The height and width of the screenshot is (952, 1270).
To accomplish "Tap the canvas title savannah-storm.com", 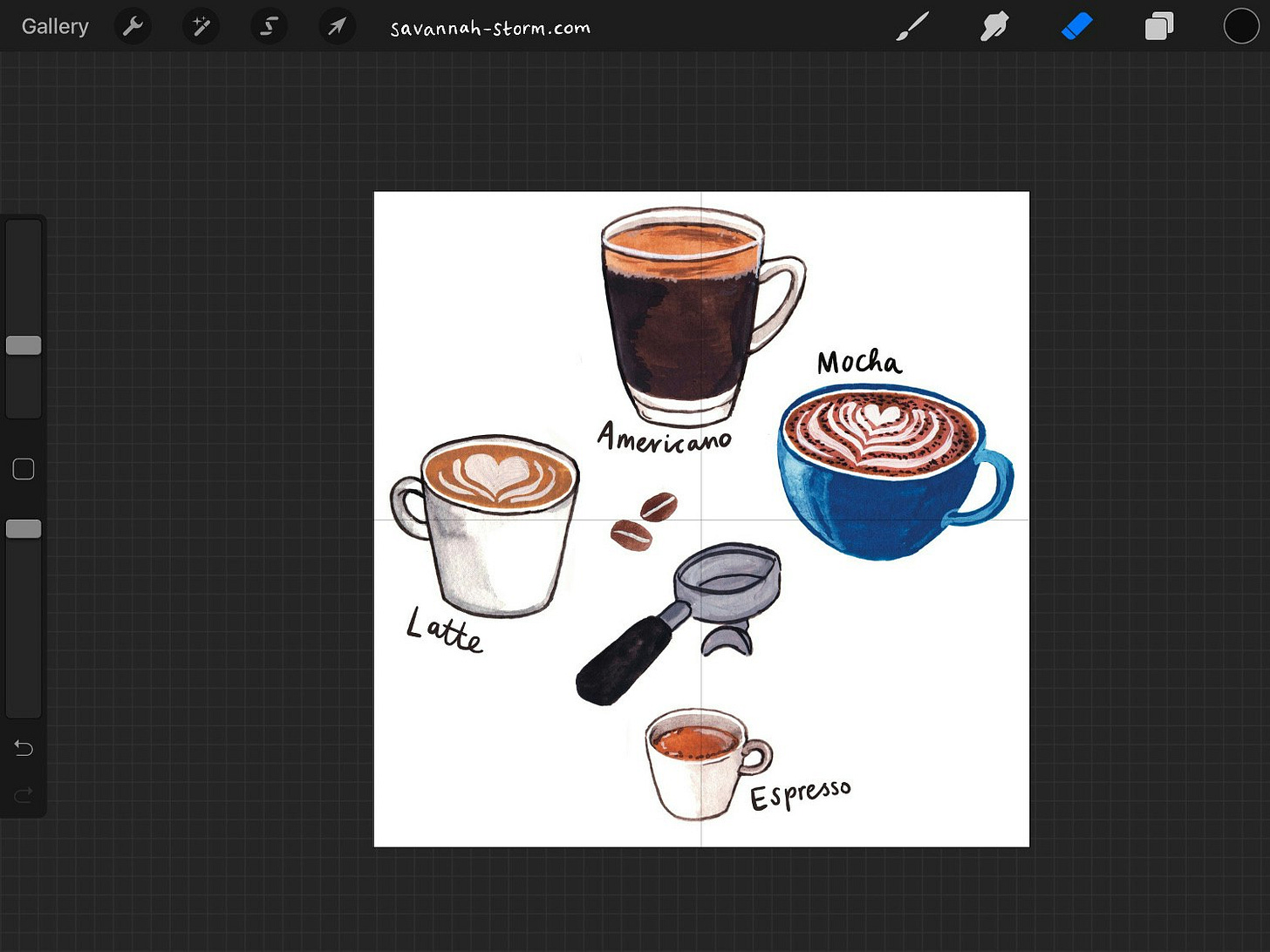I will point(490,26).
